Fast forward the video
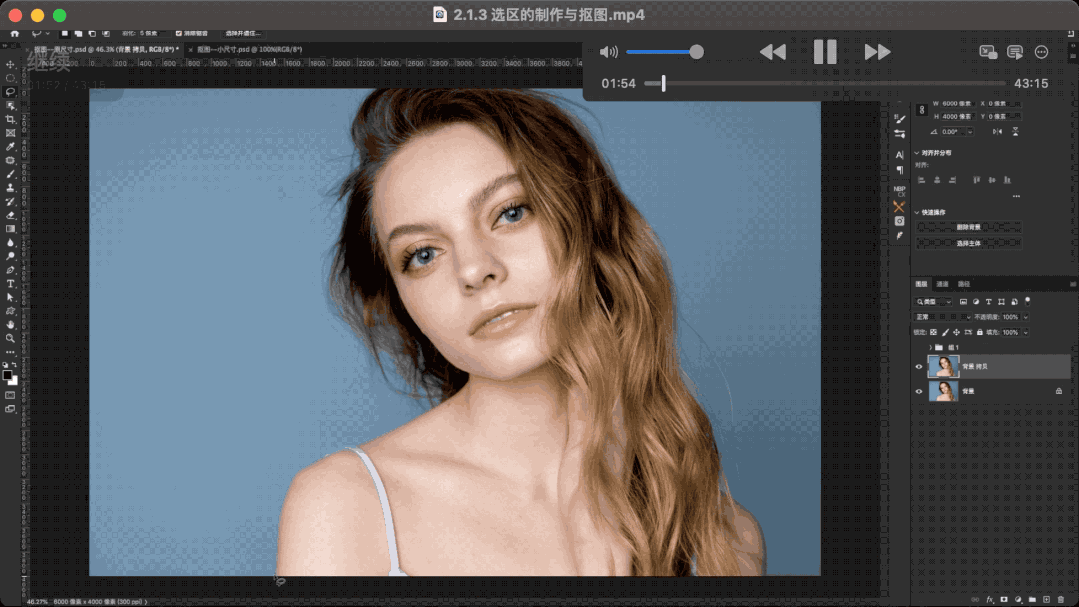Viewport: 1079px width, 607px height. [877, 52]
